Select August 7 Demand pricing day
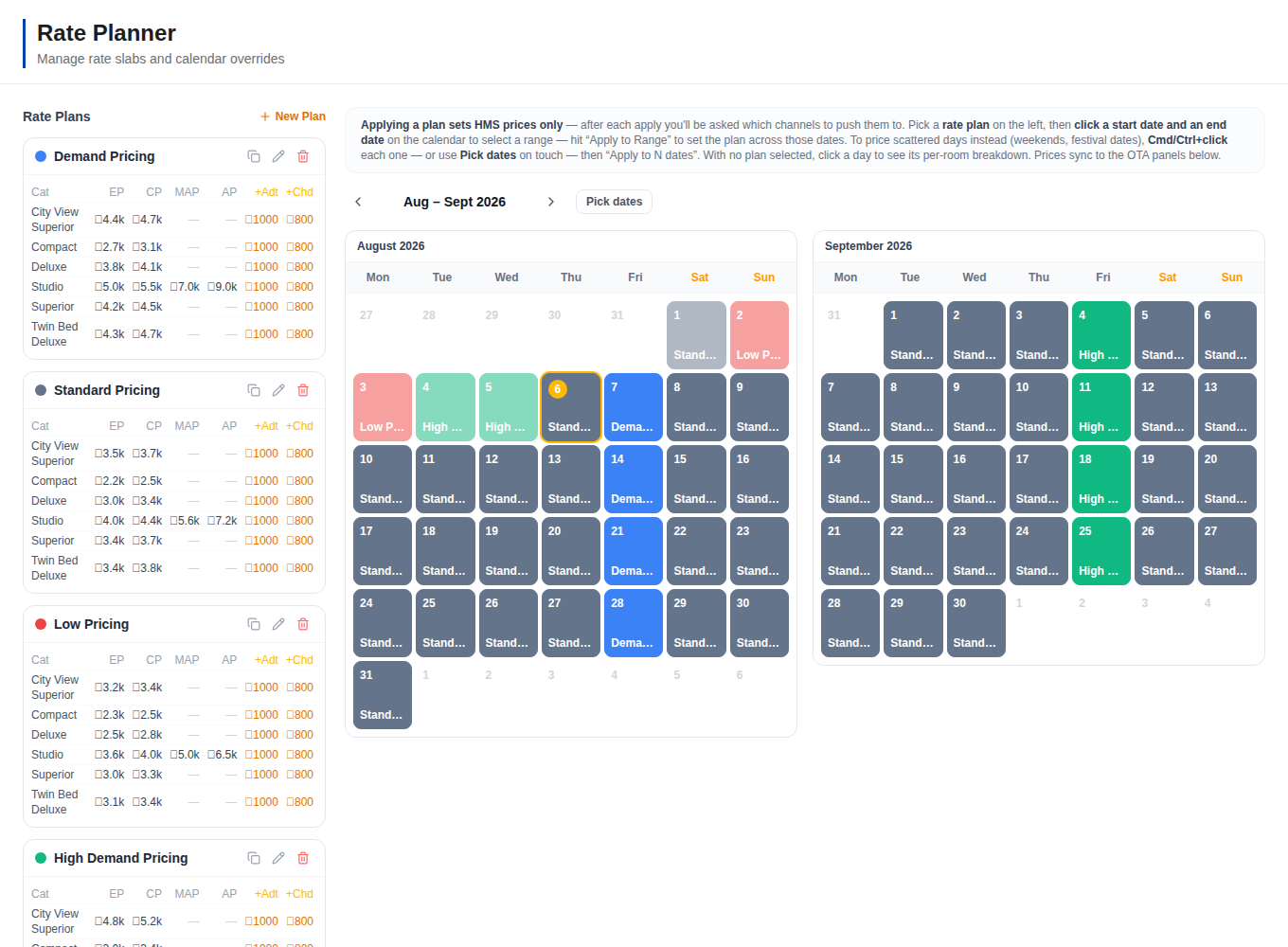 click(x=634, y=407)
